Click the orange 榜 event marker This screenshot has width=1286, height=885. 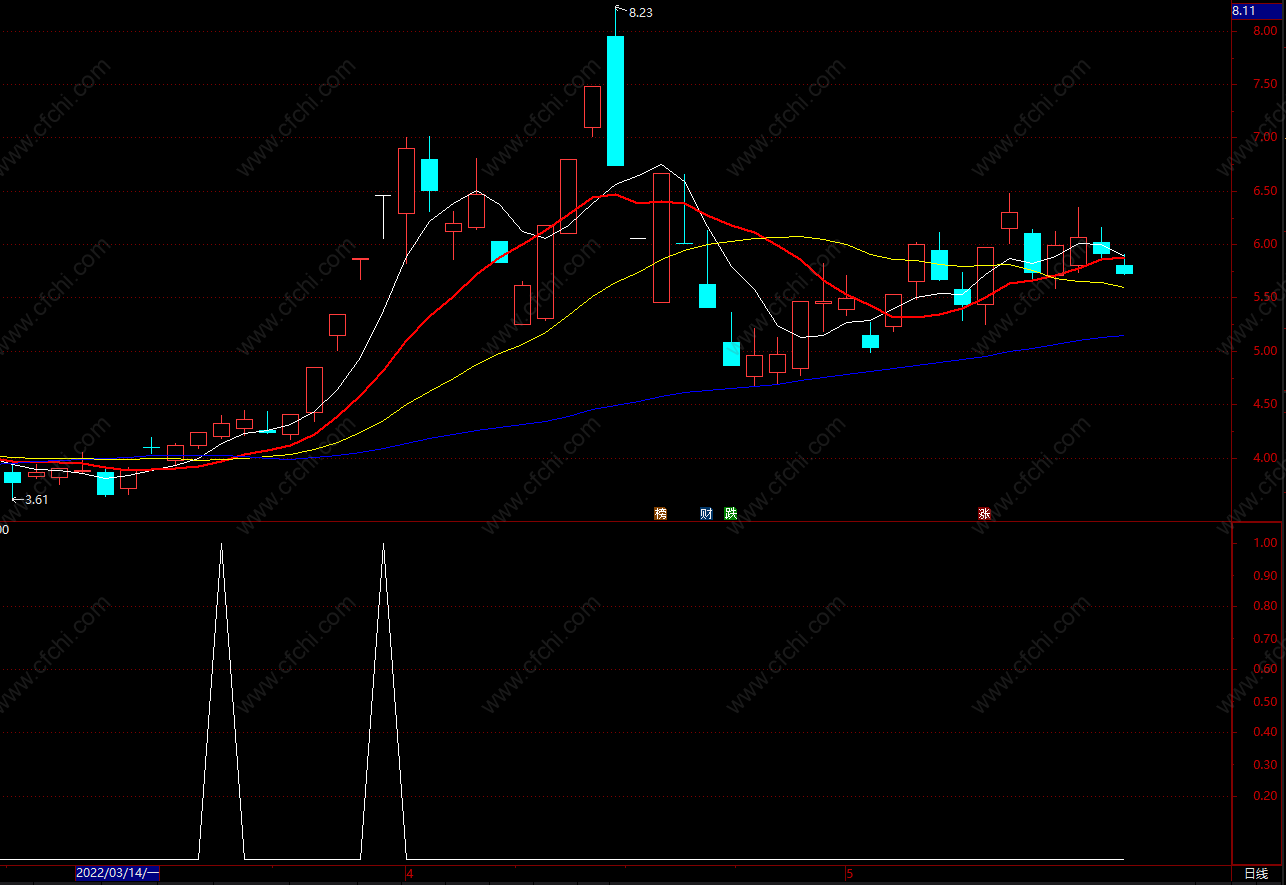(x=660, y=514)
